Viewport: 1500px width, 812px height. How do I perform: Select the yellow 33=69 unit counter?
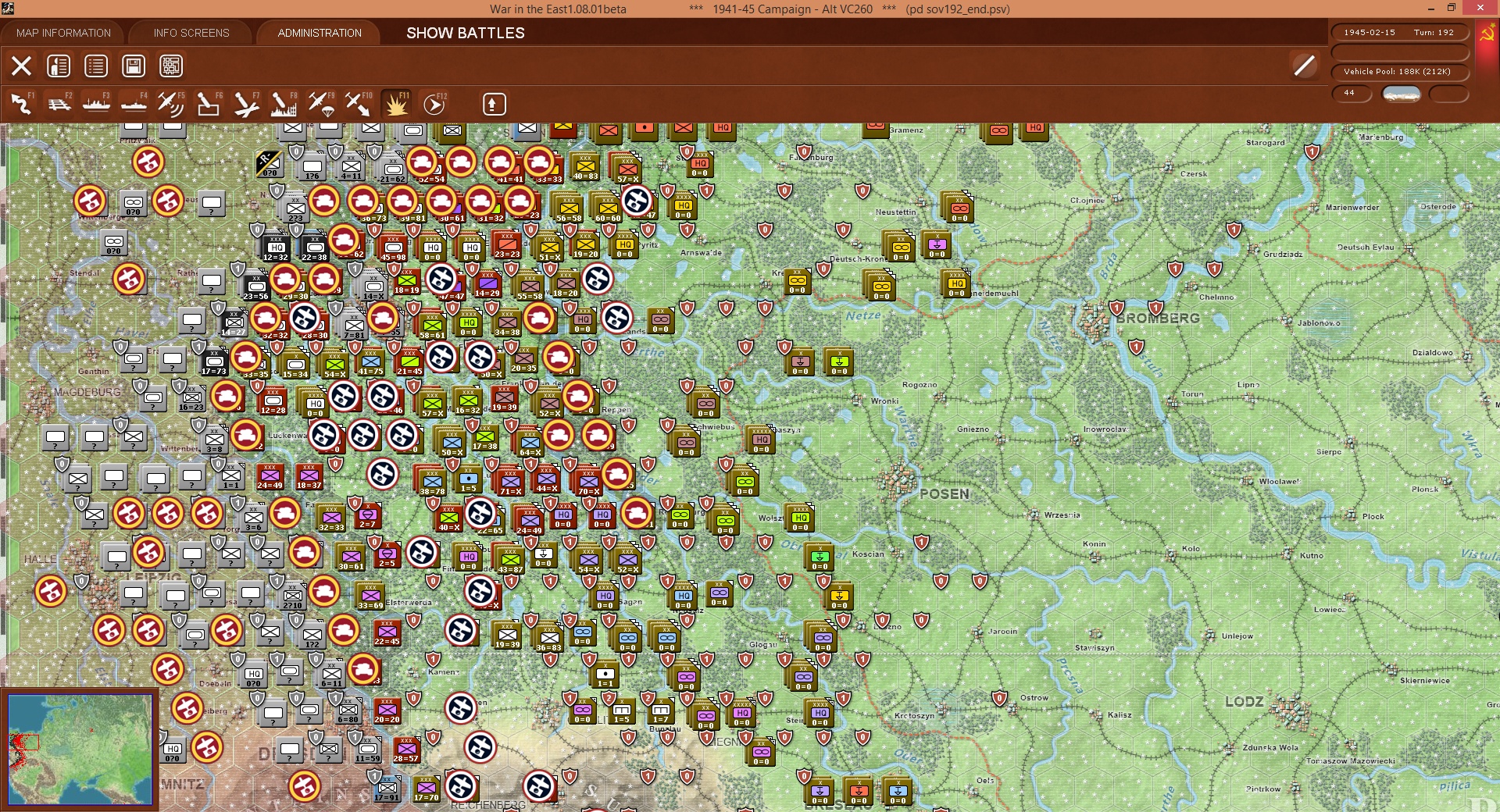pyautogui.click(x=370, y=596)
